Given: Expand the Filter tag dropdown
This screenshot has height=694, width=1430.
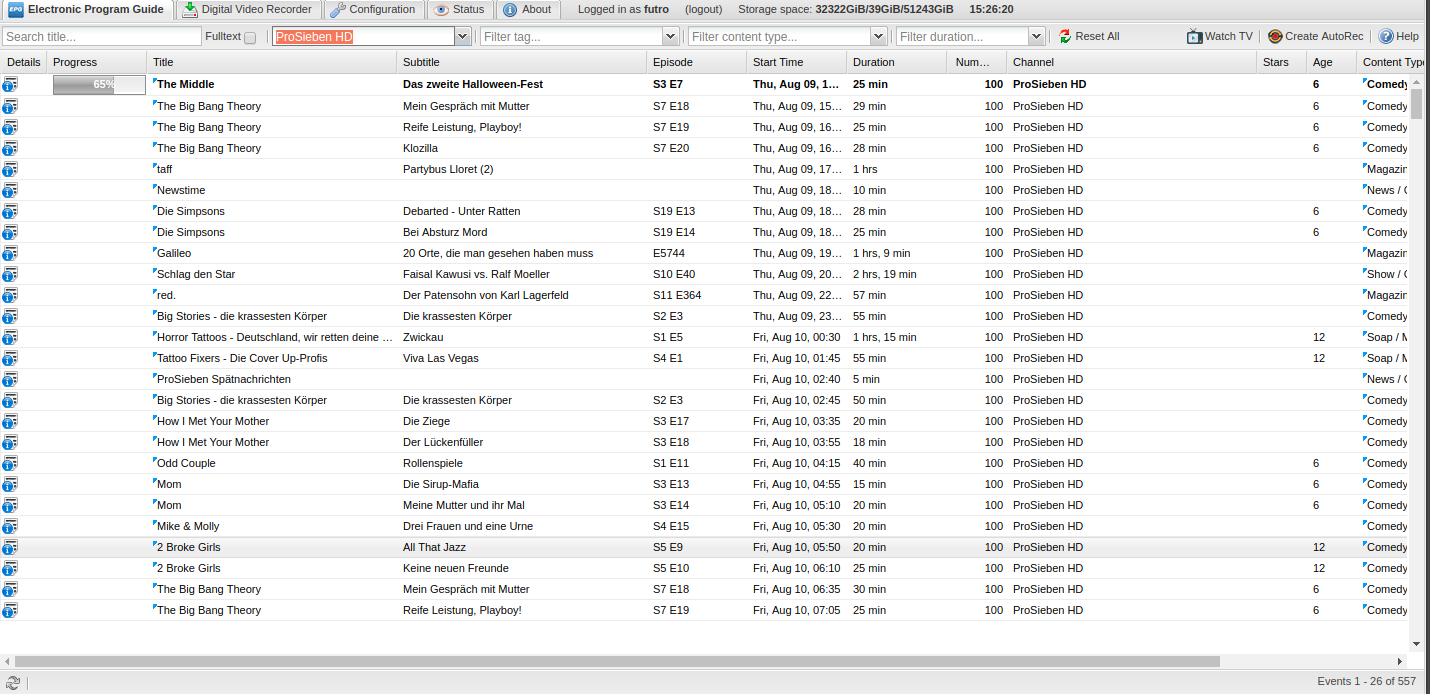Looking at the screenshot, I should [x=671, y=37].
